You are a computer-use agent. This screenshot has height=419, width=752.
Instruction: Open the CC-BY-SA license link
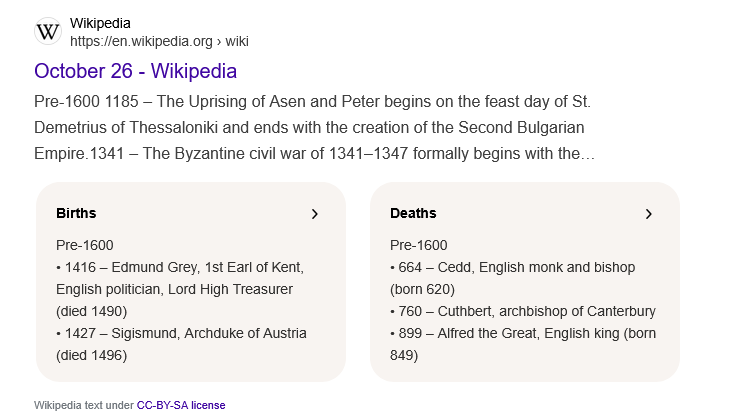(180, 405)
